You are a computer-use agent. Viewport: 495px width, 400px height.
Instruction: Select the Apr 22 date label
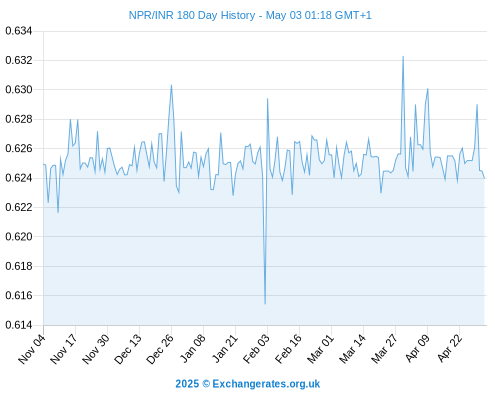(449, 348)
